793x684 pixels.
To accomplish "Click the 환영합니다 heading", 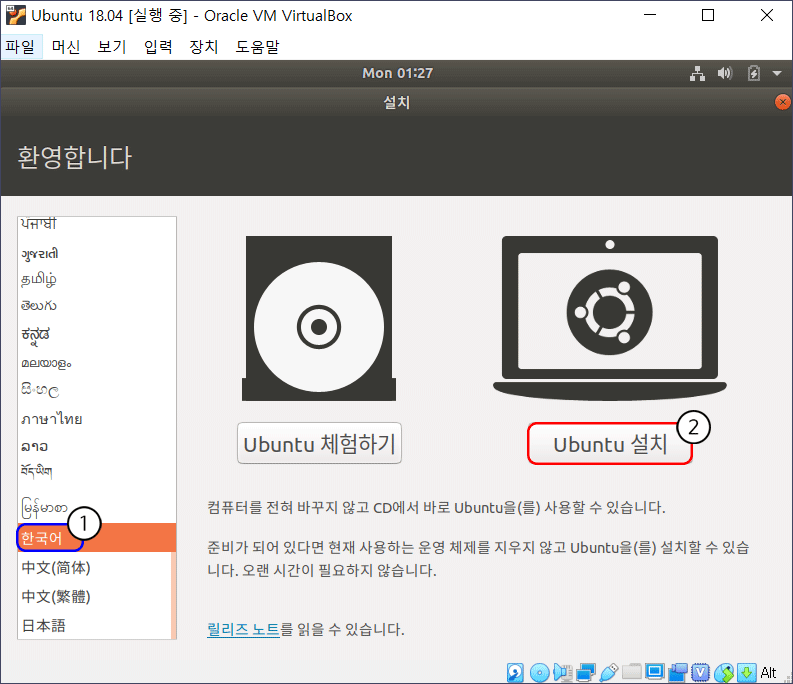I will (75, 157).
